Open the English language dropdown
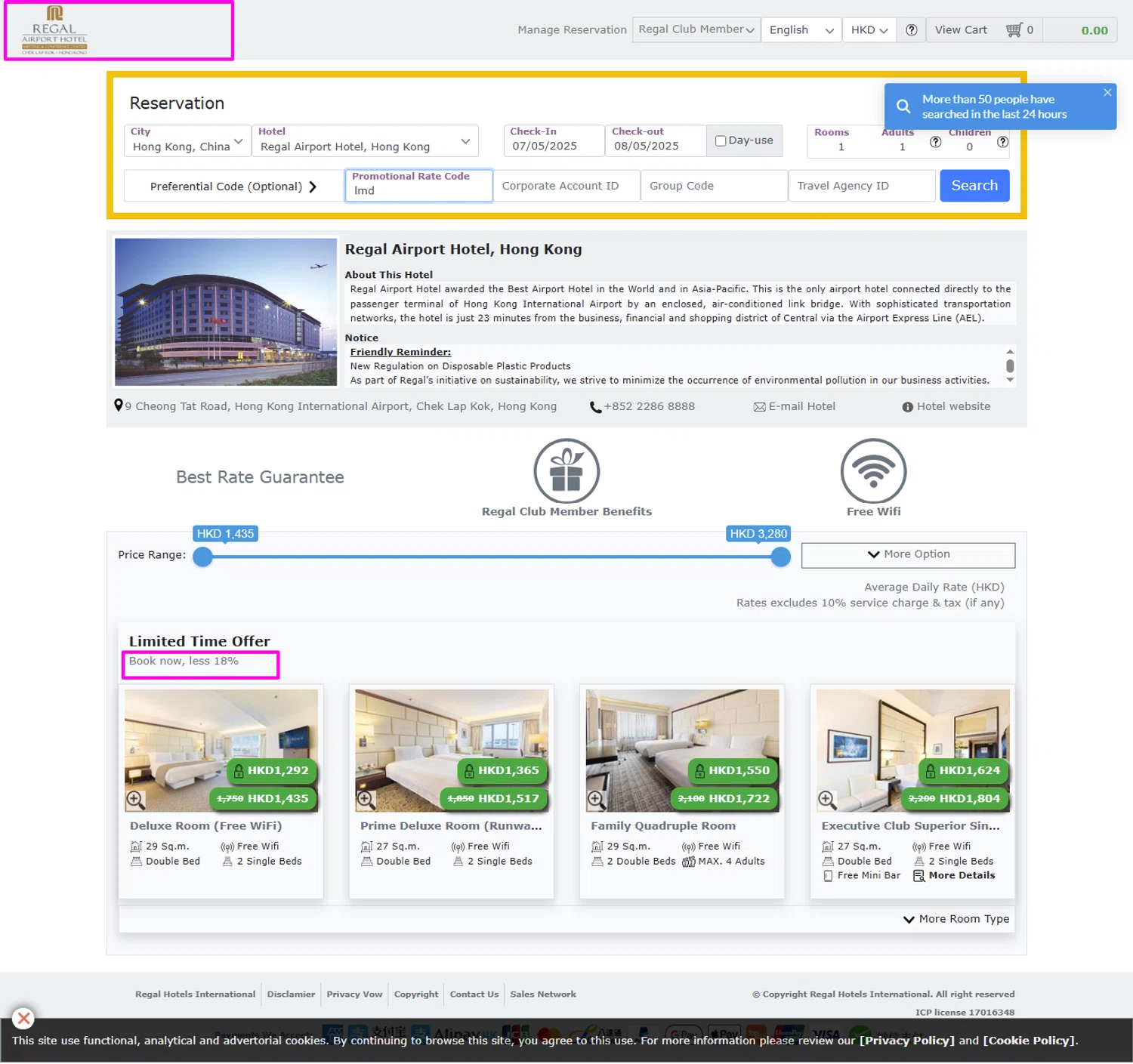The height and width of the screenshot is (1064, 1133). point(801,30)
